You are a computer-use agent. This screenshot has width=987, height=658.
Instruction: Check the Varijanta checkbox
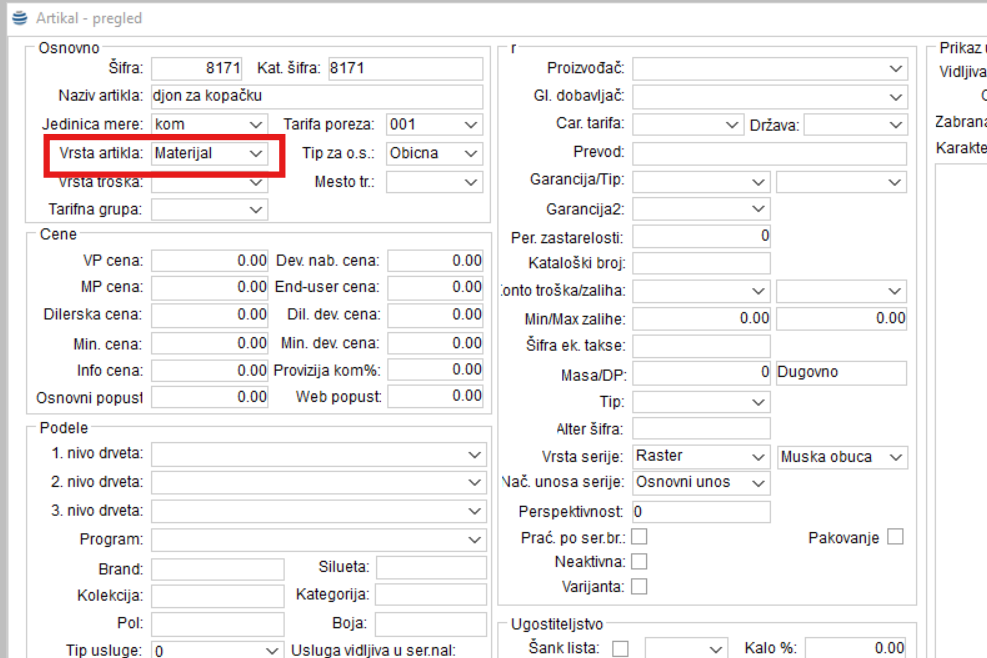pyautogui.click(x=639, y=586)
